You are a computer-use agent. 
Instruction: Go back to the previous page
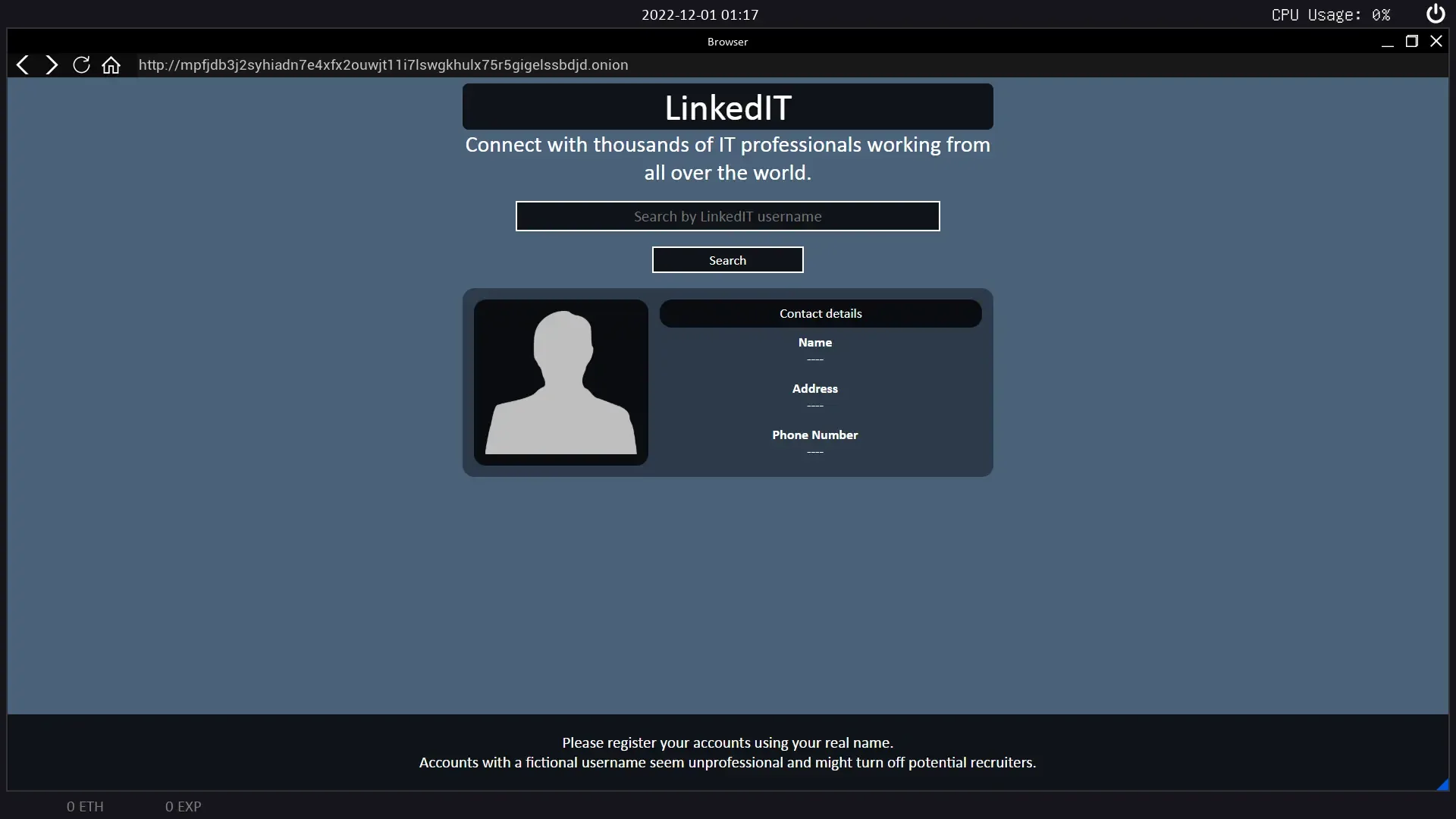tap(23, 65)
